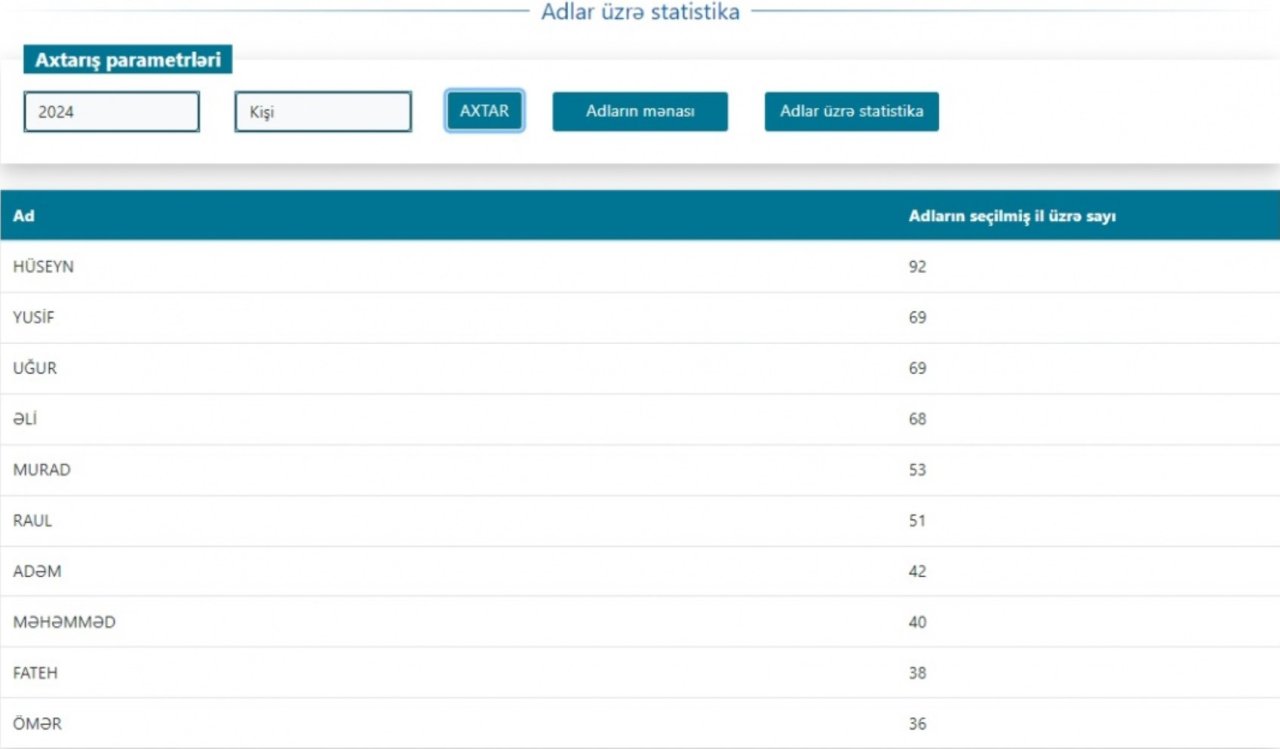The width and height of the screenshot is (1280, 749).
Task: Click the AXTAR search button
Action: click(x=484, y=111)
